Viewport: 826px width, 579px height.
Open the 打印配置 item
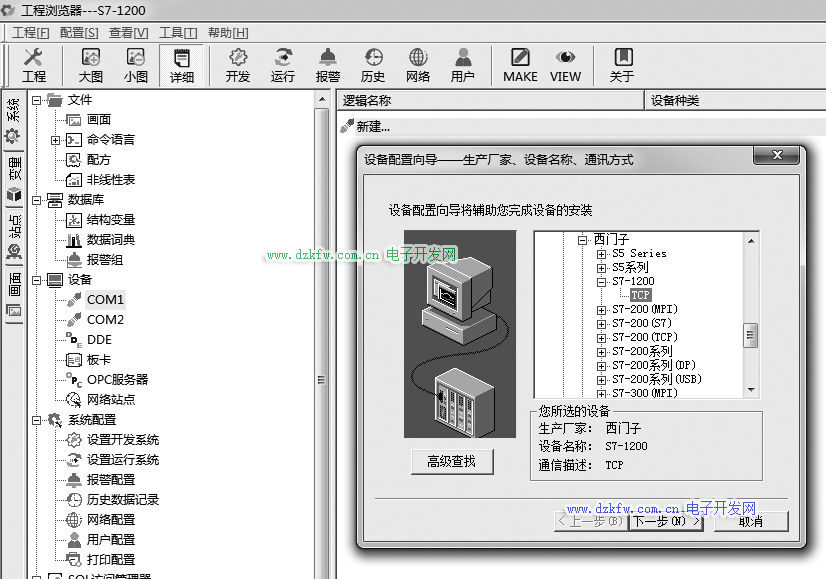111,560
